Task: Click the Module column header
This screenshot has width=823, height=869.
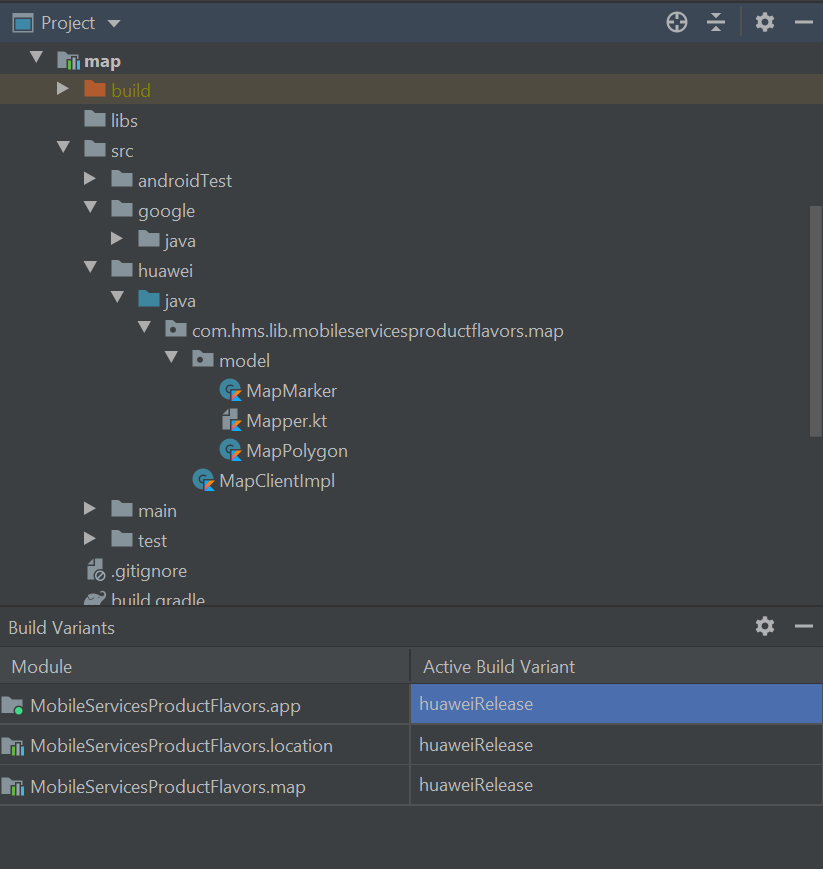Action: (205, 666)
